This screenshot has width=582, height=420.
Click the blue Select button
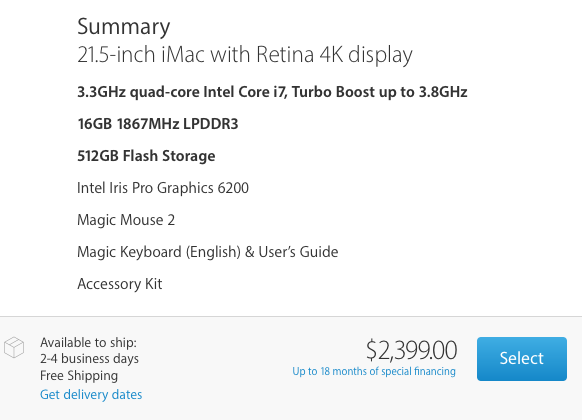521,359
